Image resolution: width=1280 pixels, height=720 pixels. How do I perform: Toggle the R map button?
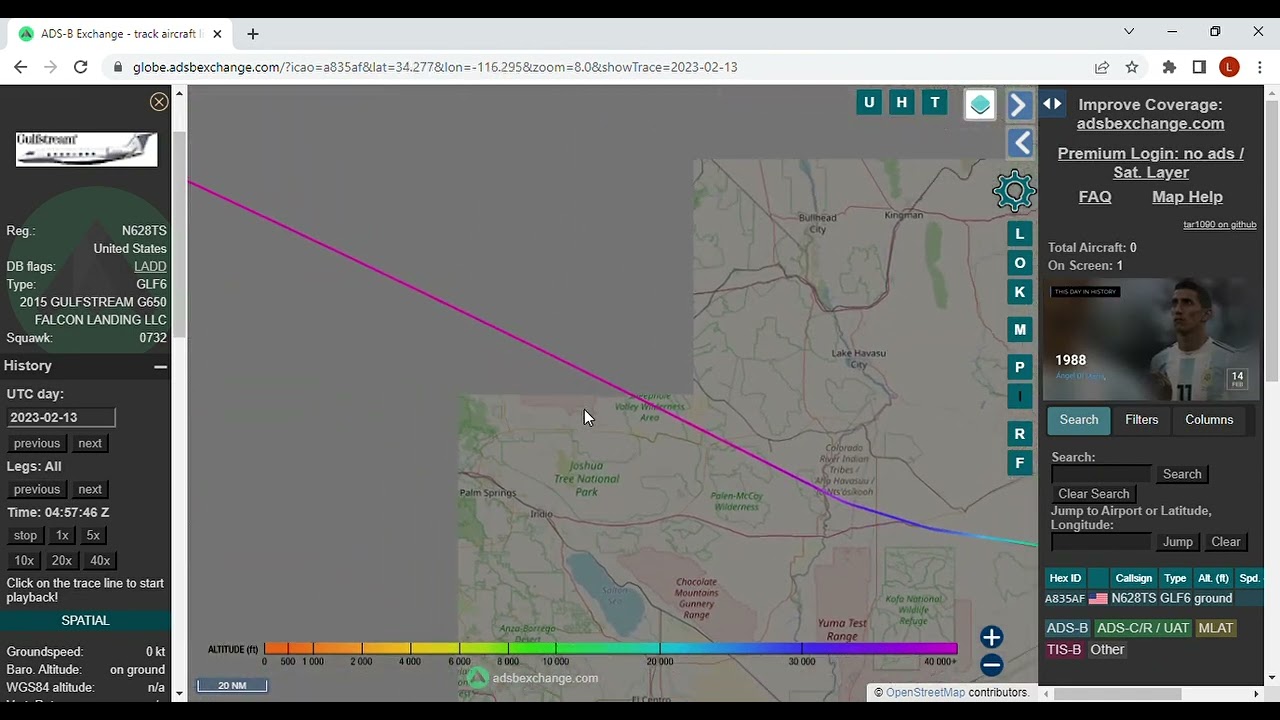tap(1020, 434)
